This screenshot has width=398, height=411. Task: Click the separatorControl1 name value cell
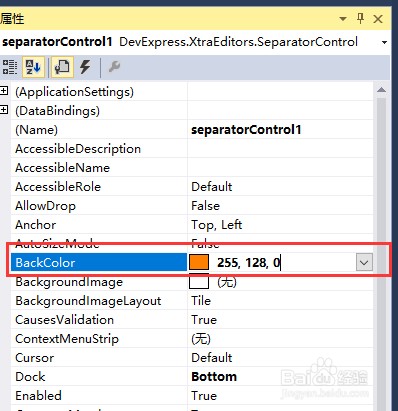tap(246, 130)
